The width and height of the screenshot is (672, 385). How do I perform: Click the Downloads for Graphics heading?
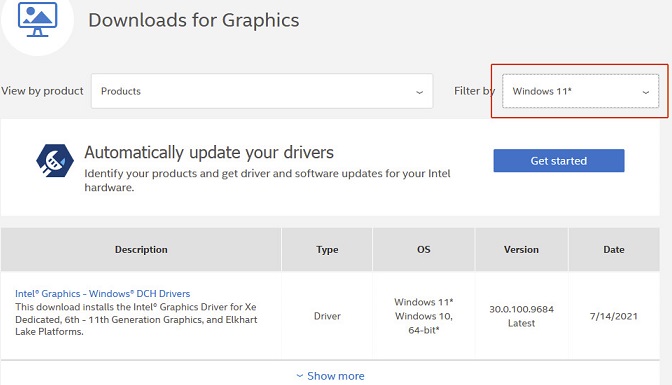click(194, 20)
